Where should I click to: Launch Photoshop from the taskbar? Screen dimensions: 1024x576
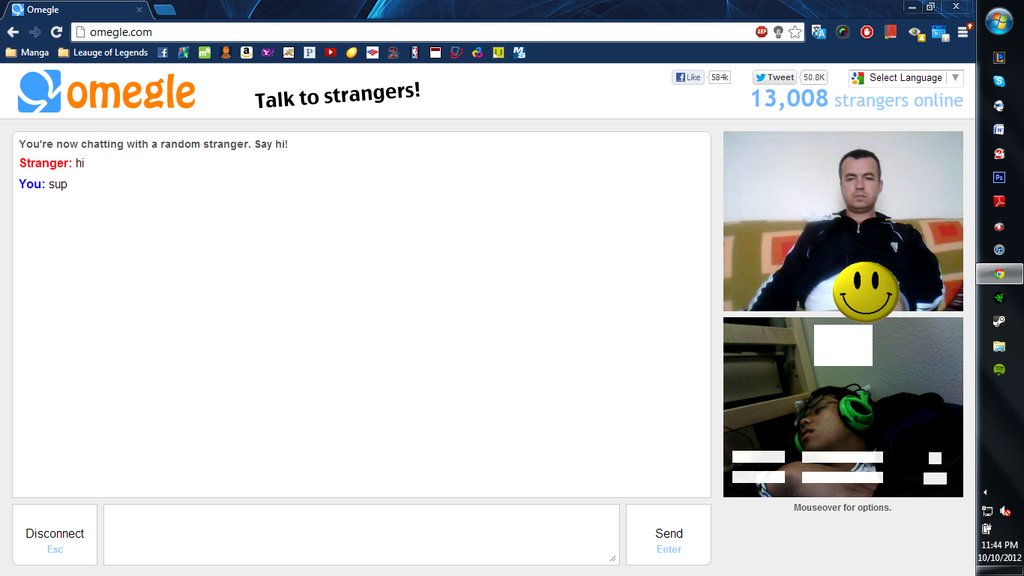point(998,177)
